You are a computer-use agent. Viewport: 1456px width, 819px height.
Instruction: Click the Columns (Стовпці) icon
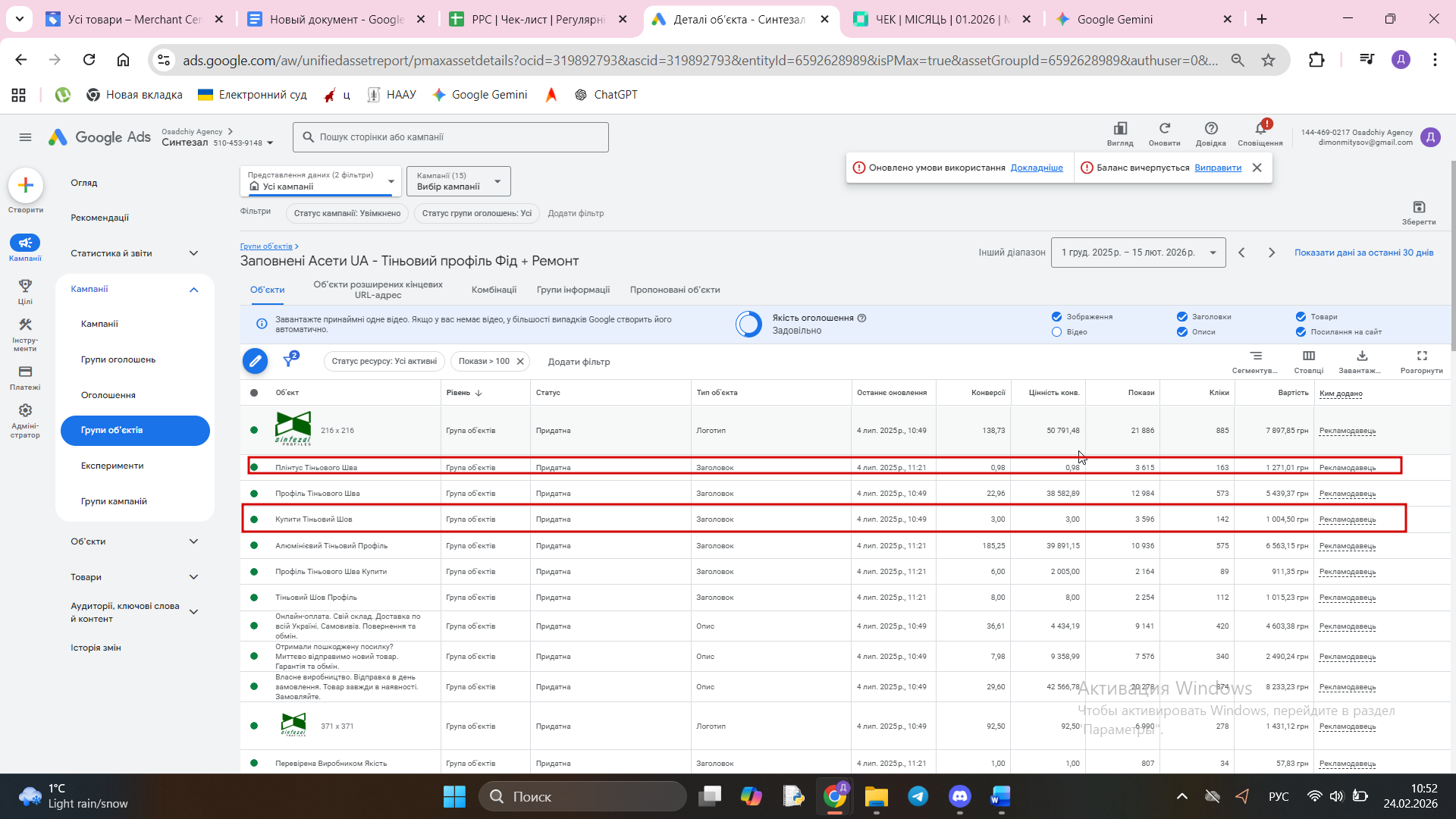tap(1308, 356)
